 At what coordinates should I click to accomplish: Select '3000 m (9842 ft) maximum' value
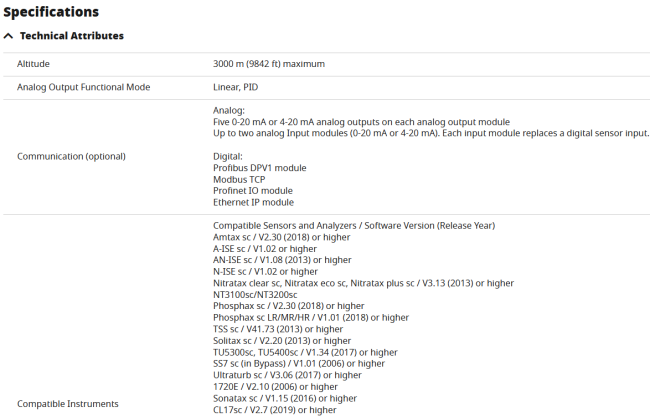269,64
